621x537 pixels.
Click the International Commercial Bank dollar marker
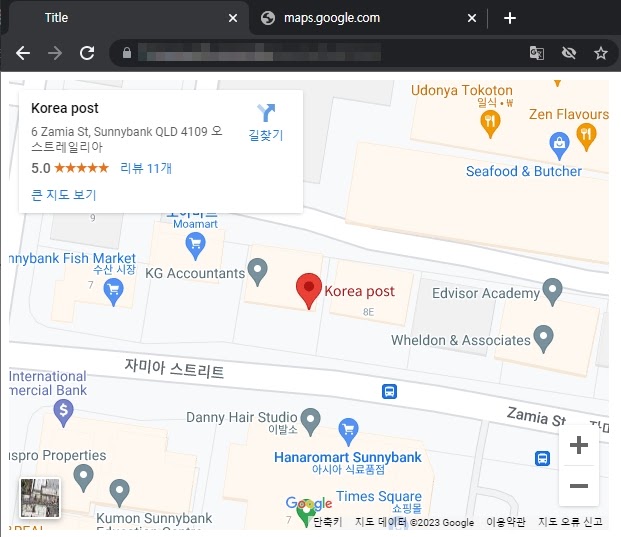[63, 413]
